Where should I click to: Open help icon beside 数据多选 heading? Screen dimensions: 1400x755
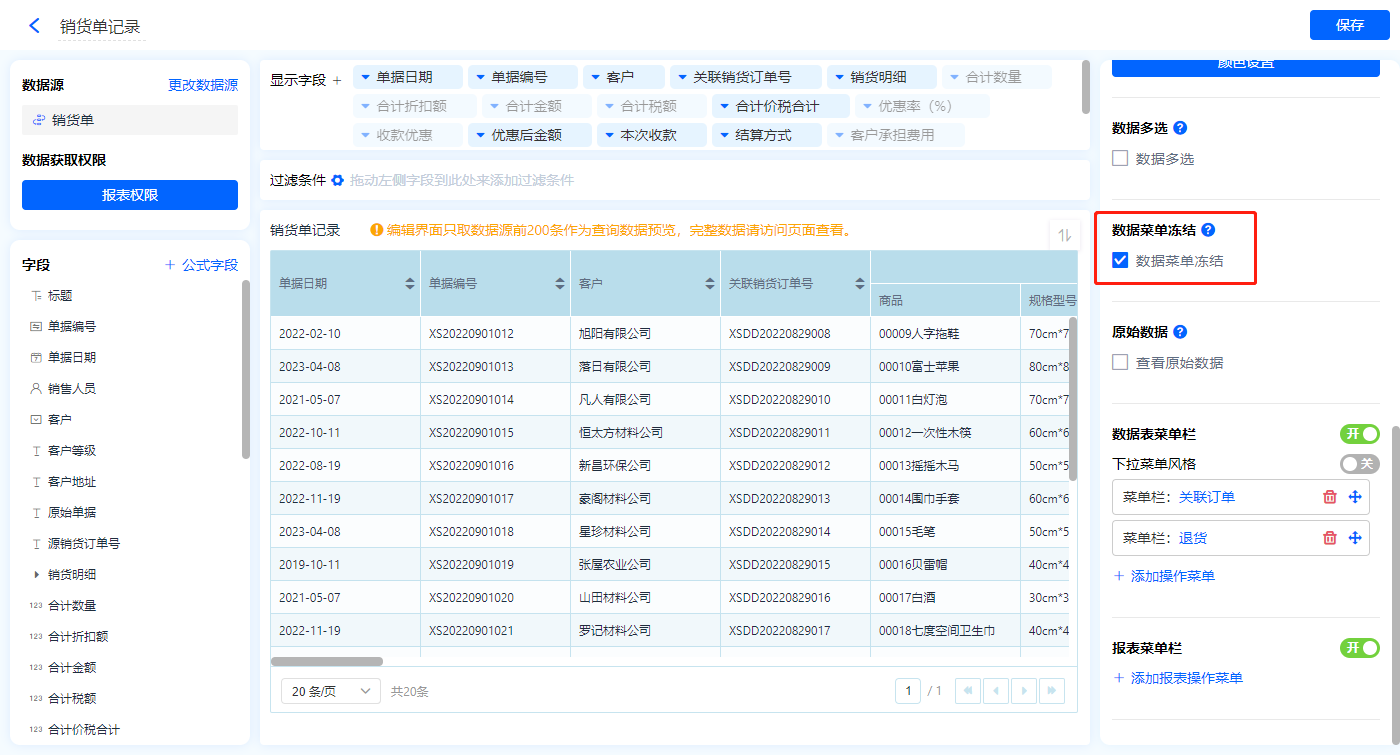[1180, 128]
